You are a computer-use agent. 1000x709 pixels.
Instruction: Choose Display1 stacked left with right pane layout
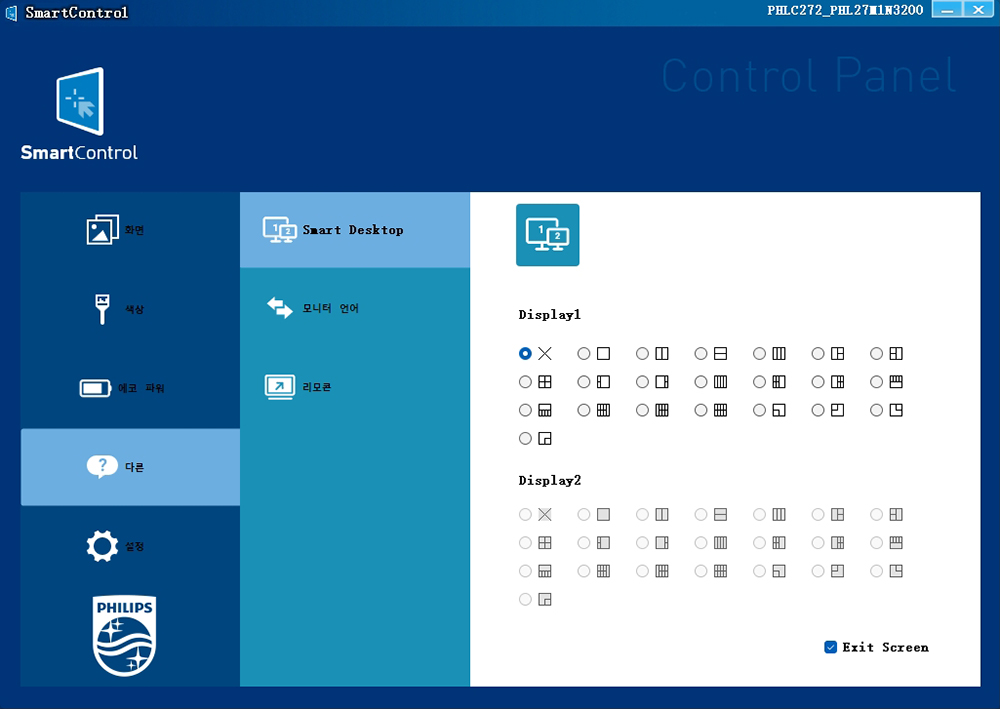coord(876,353)
